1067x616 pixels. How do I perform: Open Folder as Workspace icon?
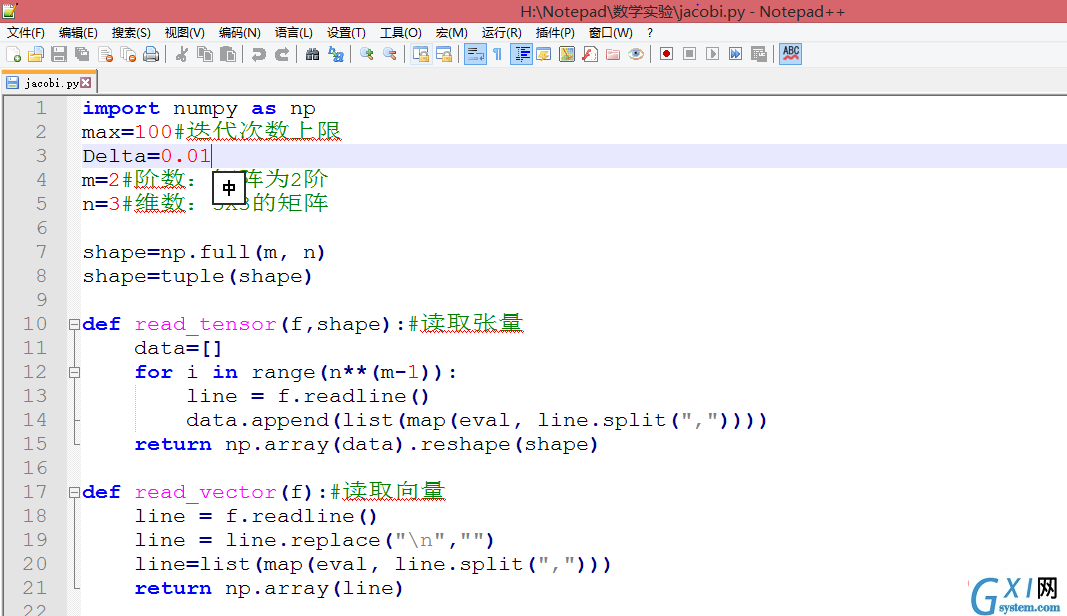tap(613, 54)
